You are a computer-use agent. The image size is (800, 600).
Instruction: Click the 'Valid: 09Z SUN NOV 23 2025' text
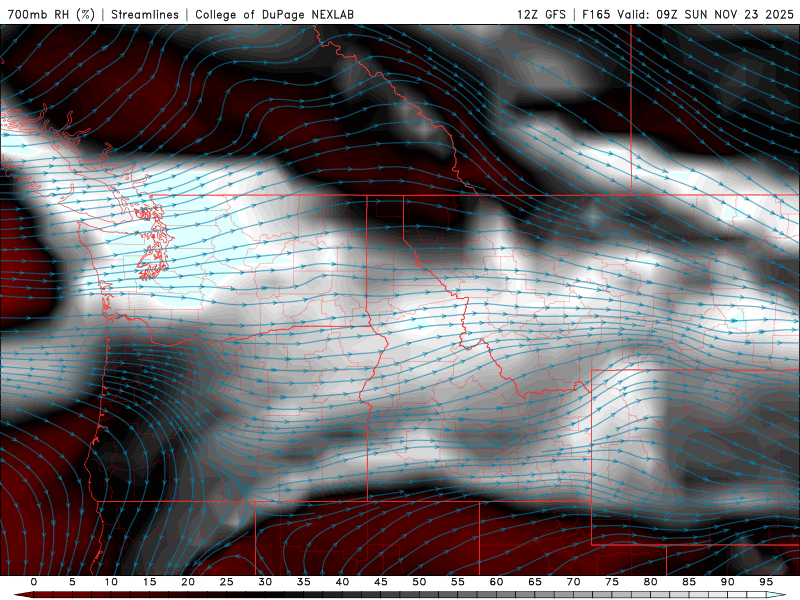point(706,14)
